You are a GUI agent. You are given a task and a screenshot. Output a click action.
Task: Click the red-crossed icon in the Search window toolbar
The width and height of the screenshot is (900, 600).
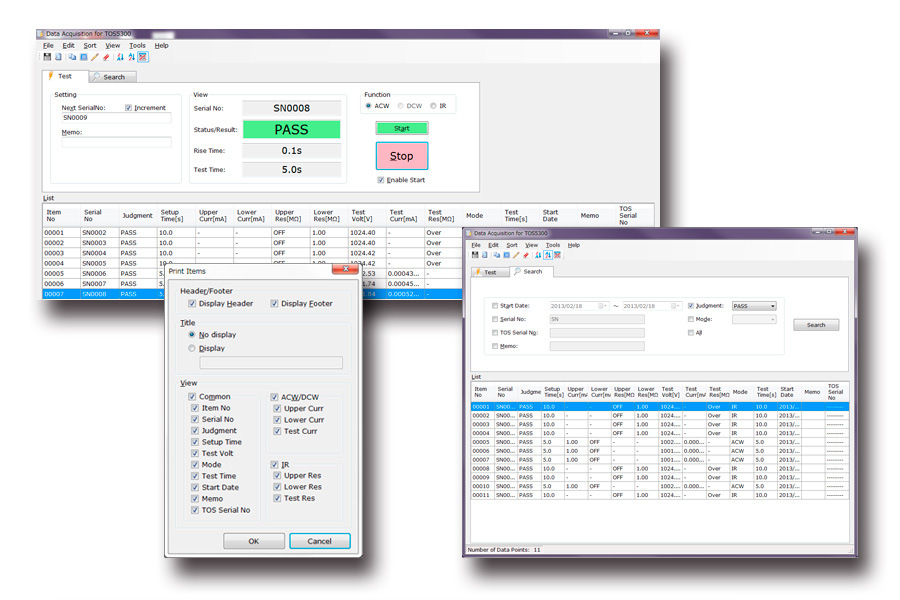click(x=556, y=255)
